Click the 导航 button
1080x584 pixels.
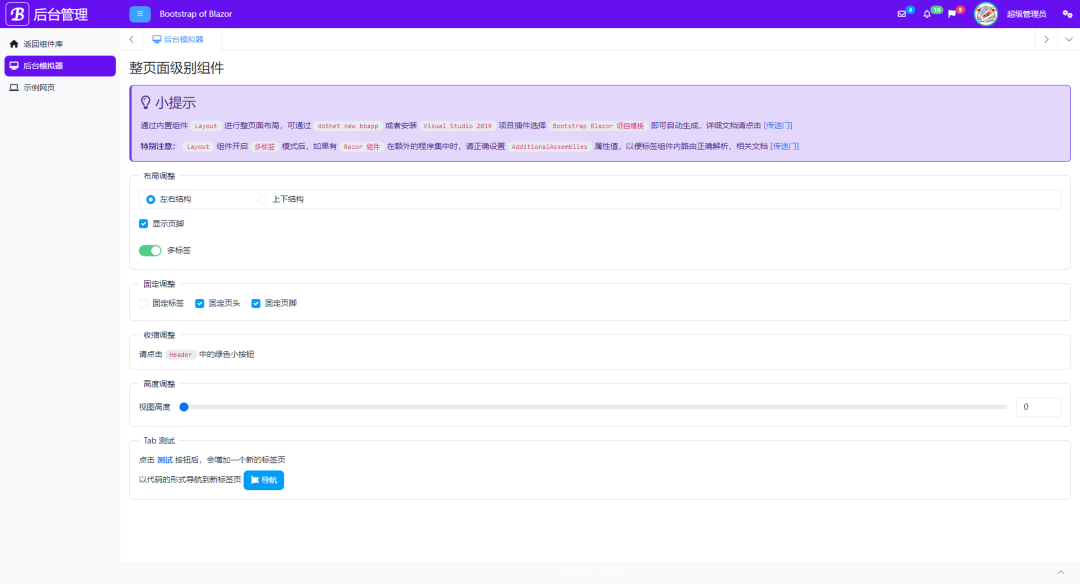[264, 480]
